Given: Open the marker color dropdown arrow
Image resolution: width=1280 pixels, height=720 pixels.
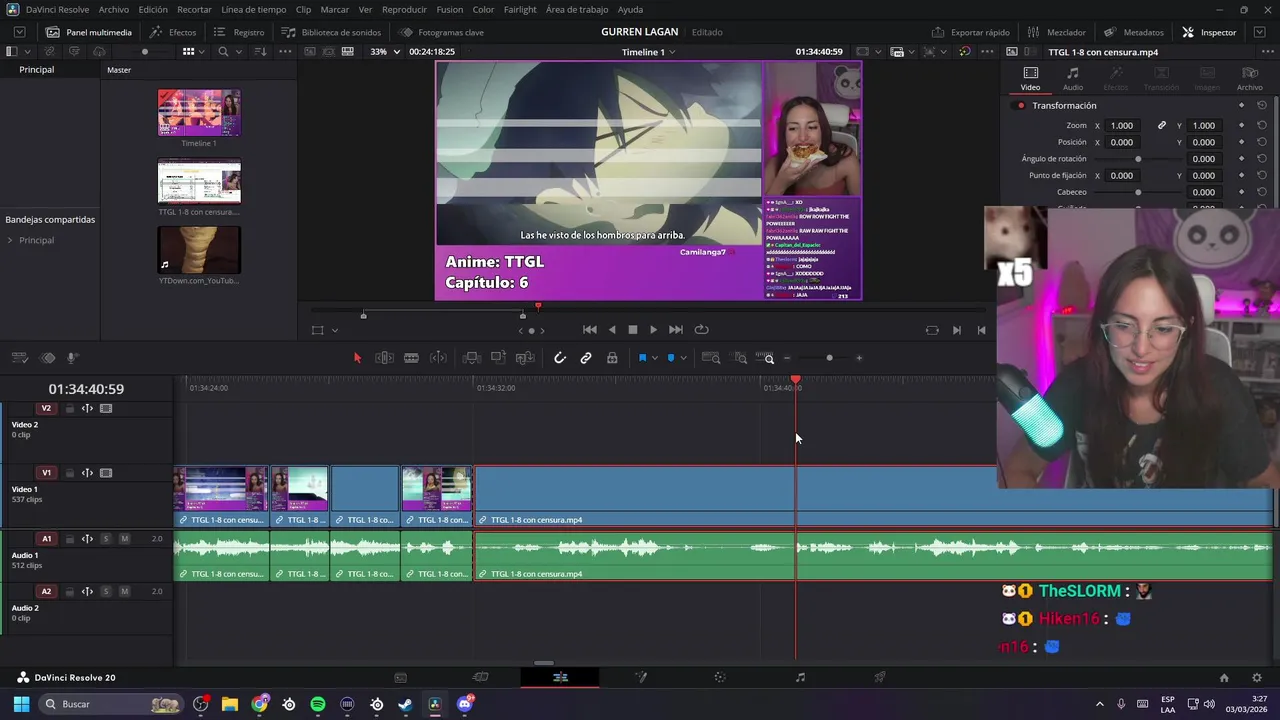Looking at the screenshot, I should pyautogui.click(x=683, y=358).
